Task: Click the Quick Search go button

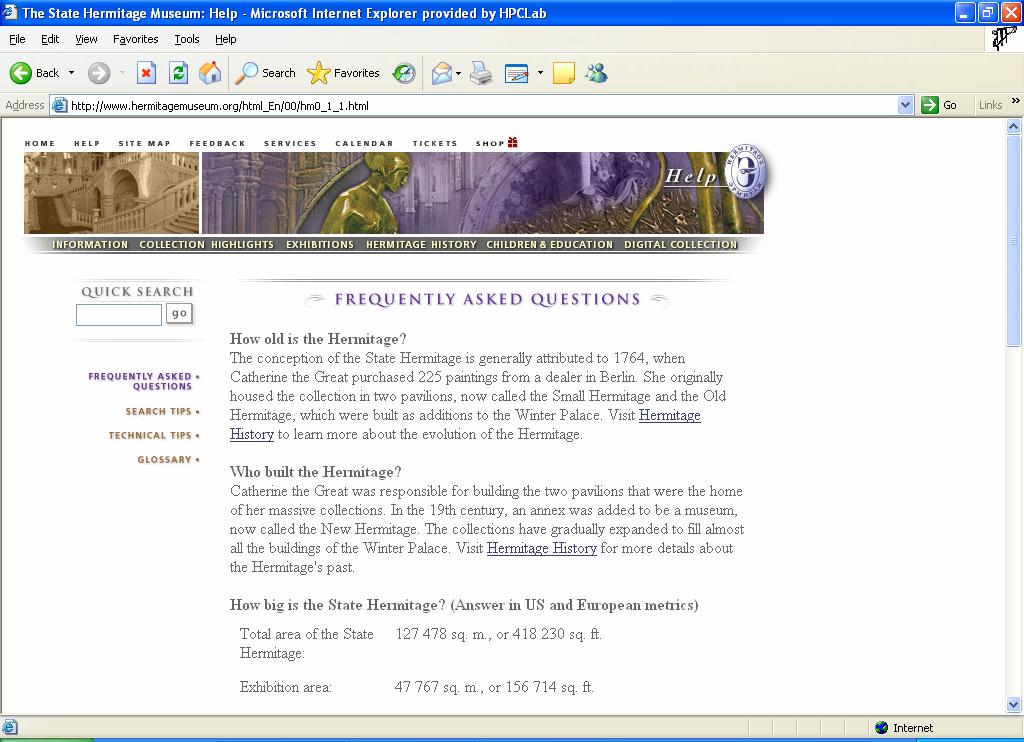Action: click(x=180, y=314)
